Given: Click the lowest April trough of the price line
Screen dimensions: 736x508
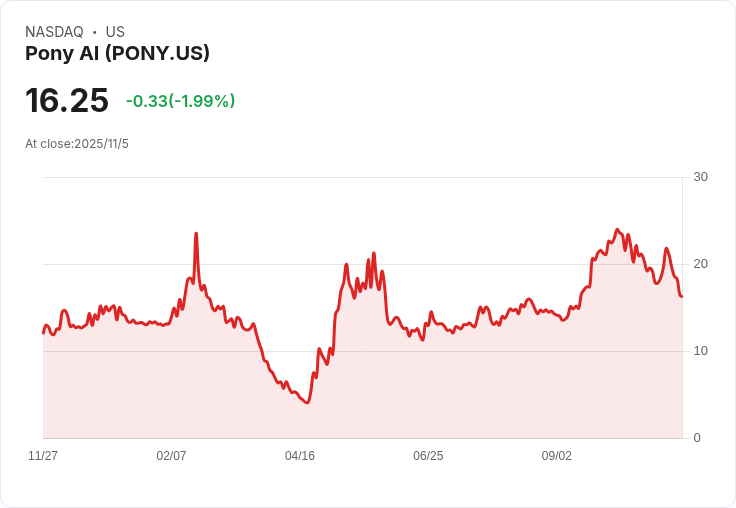Looking at the screenshot, I should pyautogui.click(x=307, y=402).
